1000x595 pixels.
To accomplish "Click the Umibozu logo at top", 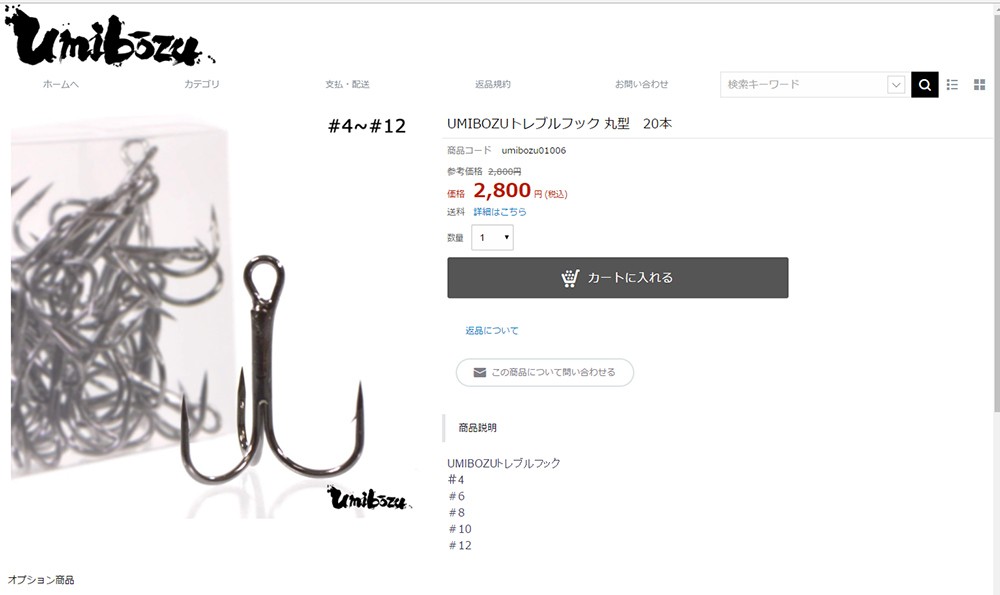I will point(108,37).
